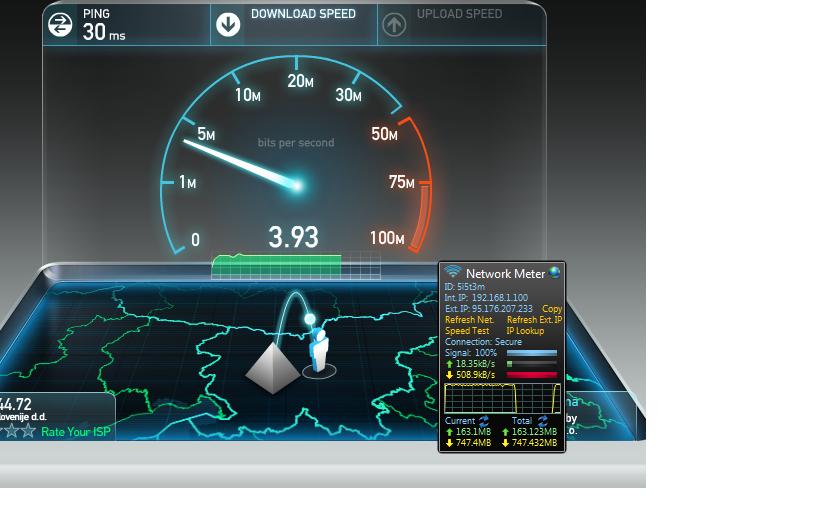Click the ping arrows icon

[61, 25]
